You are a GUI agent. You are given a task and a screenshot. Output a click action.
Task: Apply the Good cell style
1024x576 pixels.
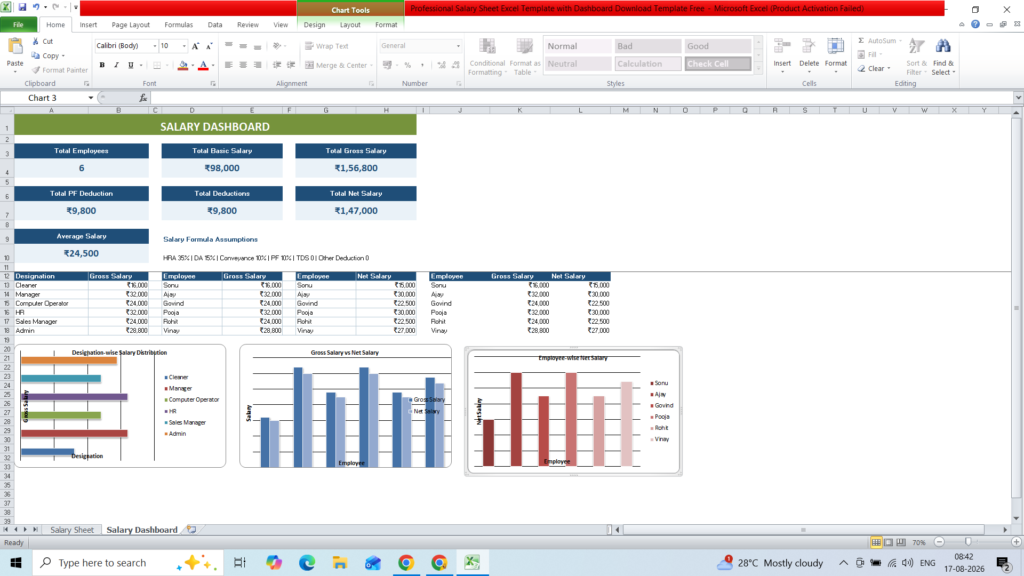(x=718, y=46)
